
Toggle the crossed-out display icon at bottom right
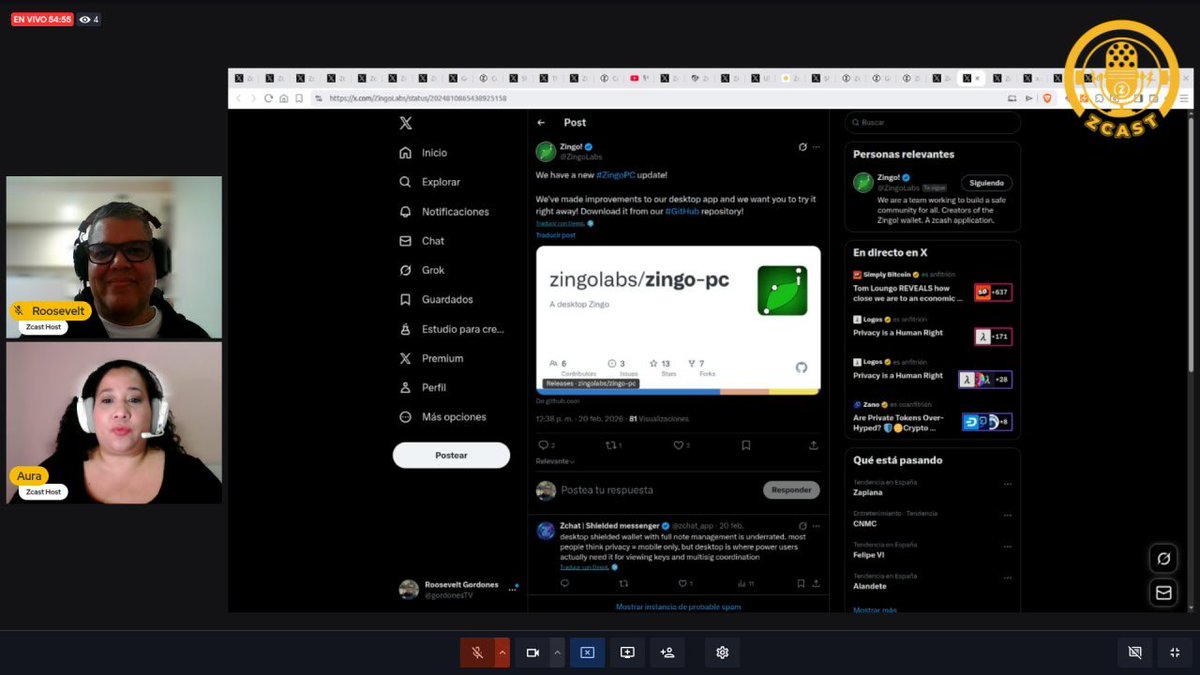[1135, 653]
